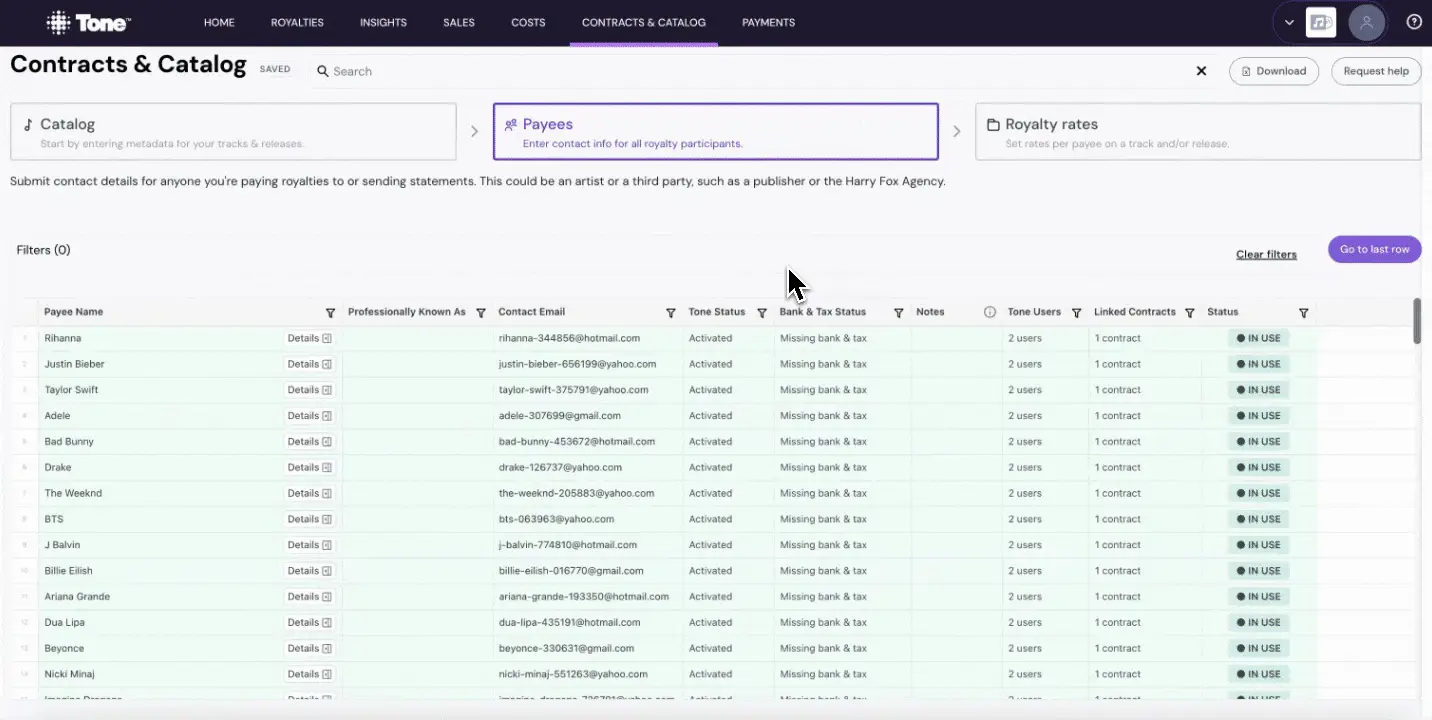Go to the Home menu
This screenshot has height=720, width=1432.
pyautogui.click(x=219, y=22)
